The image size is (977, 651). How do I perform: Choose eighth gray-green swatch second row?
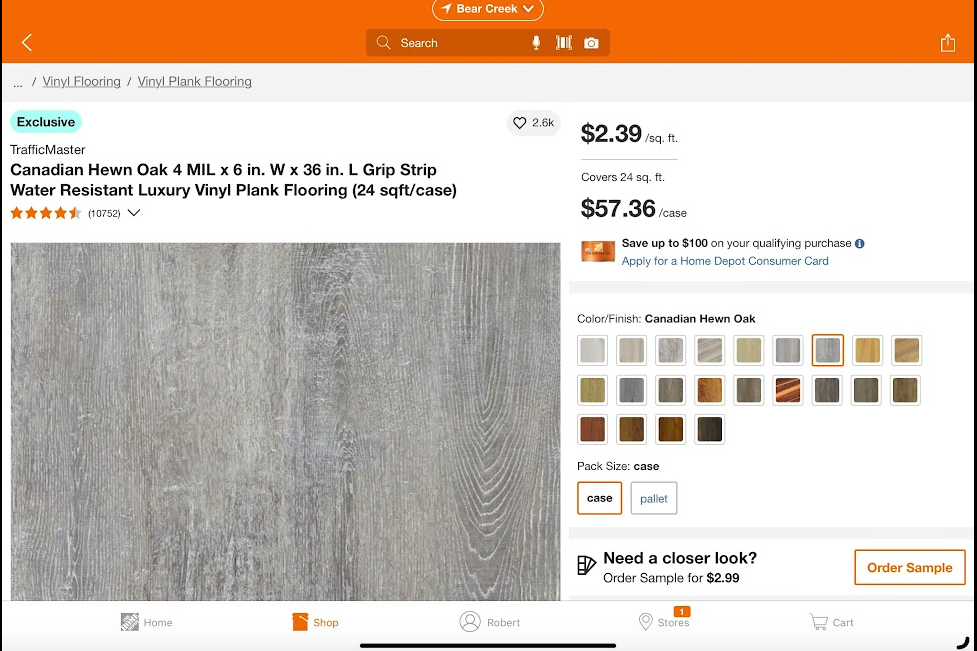[x=866, y=390]
